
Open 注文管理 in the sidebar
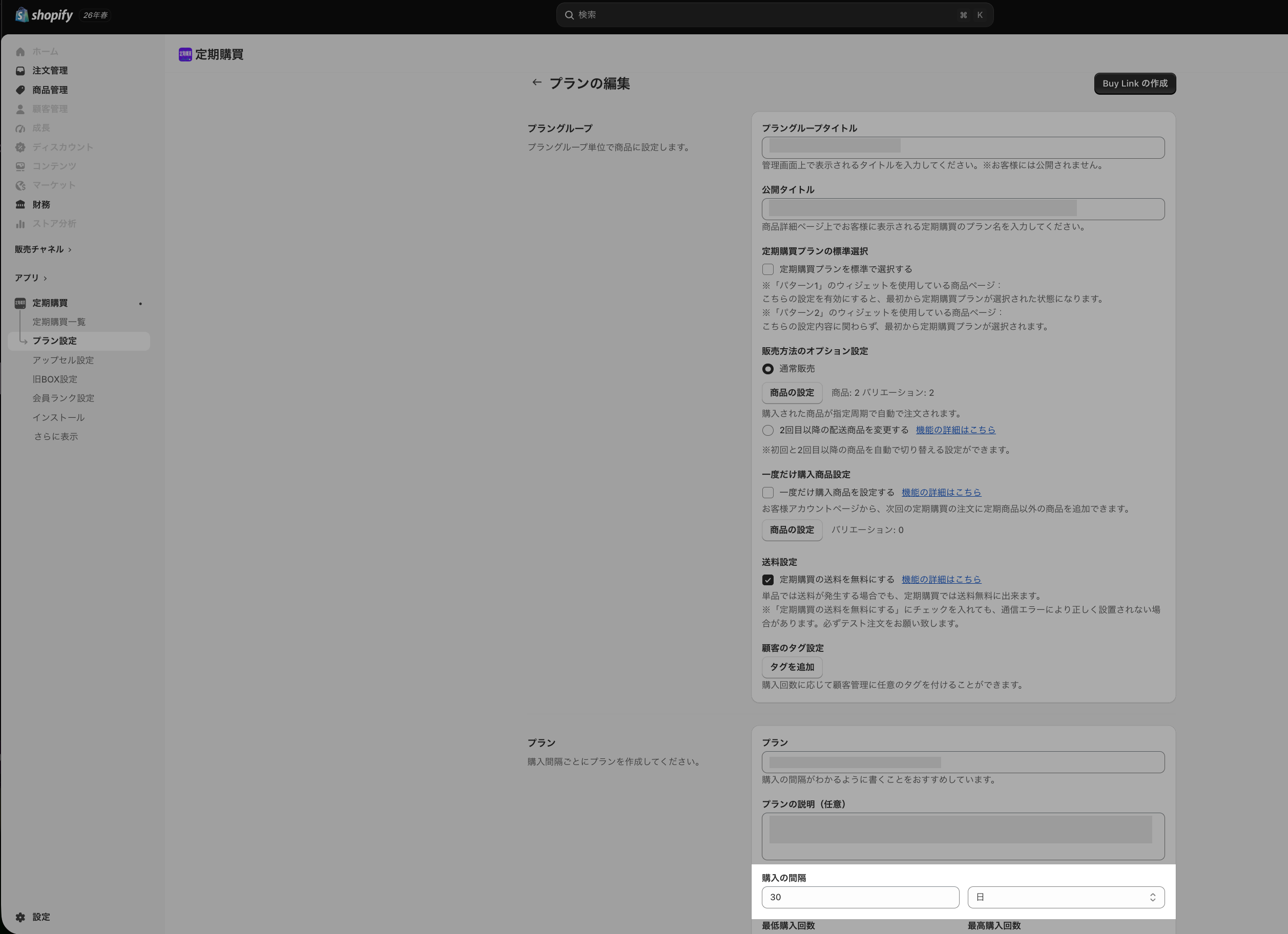50,71
